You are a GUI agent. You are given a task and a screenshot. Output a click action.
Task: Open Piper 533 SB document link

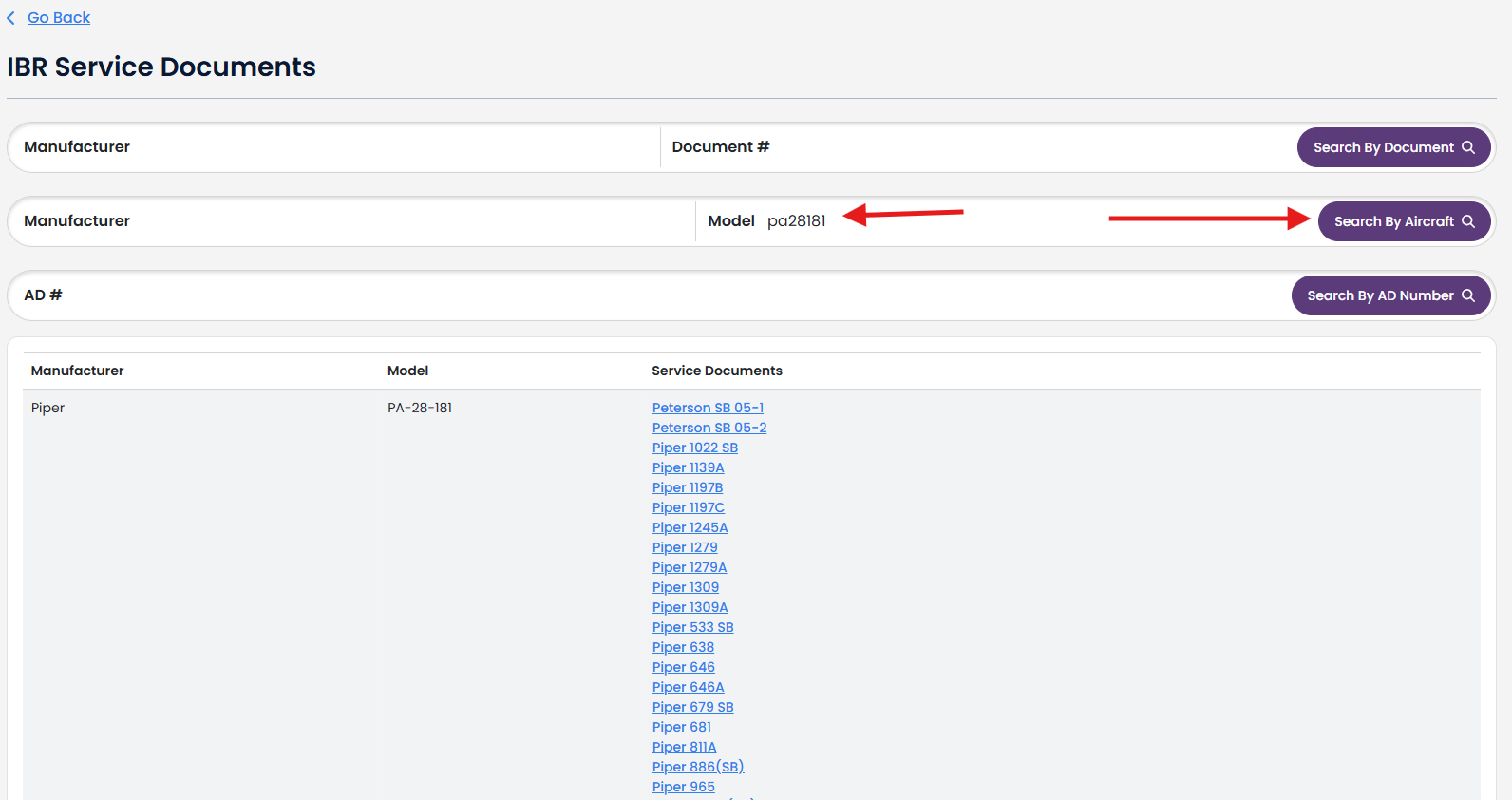tap(693, 627)
